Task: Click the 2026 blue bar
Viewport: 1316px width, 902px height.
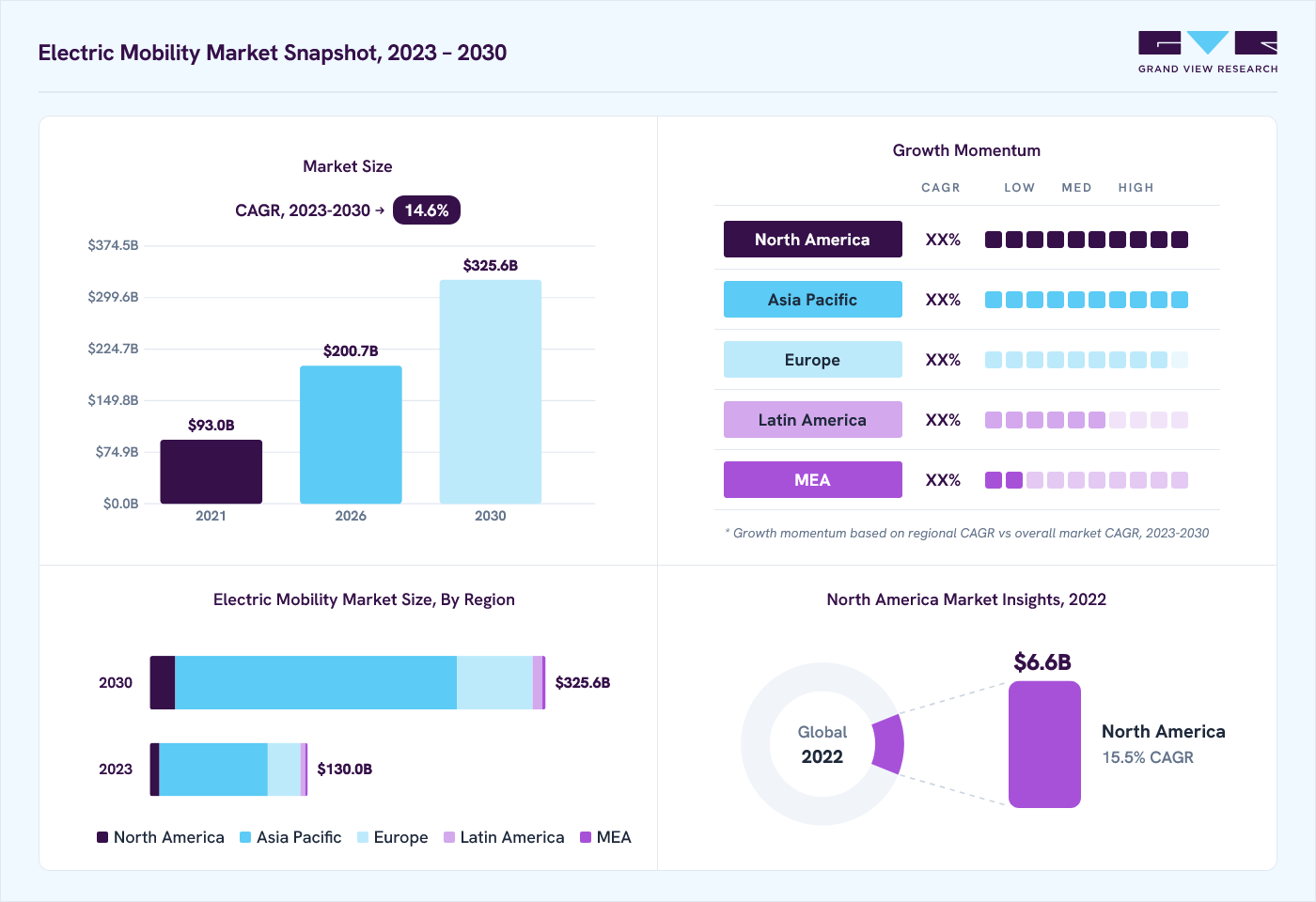Action: pos(351,435)
